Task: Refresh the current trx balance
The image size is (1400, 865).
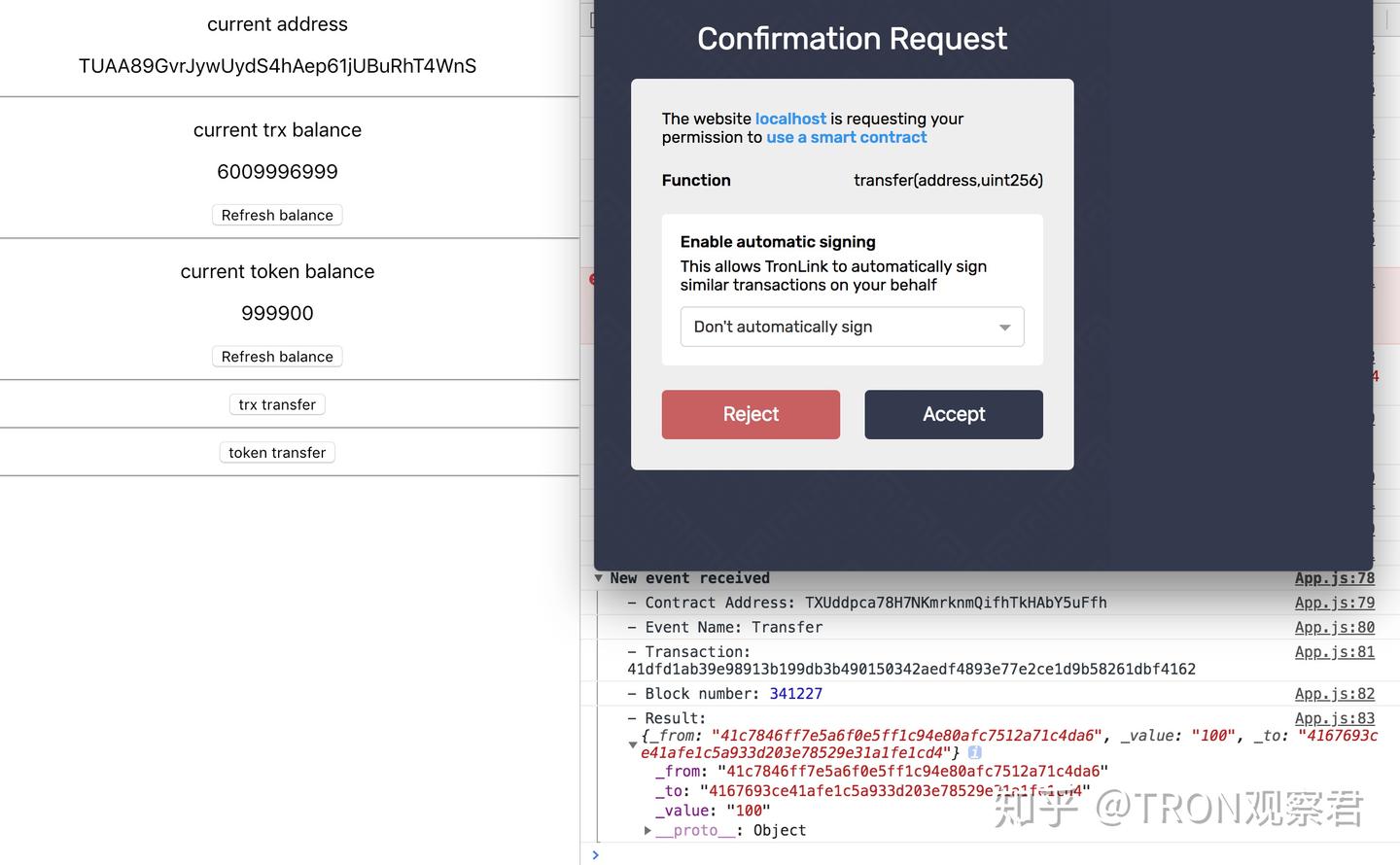Action: pos(277,215)
